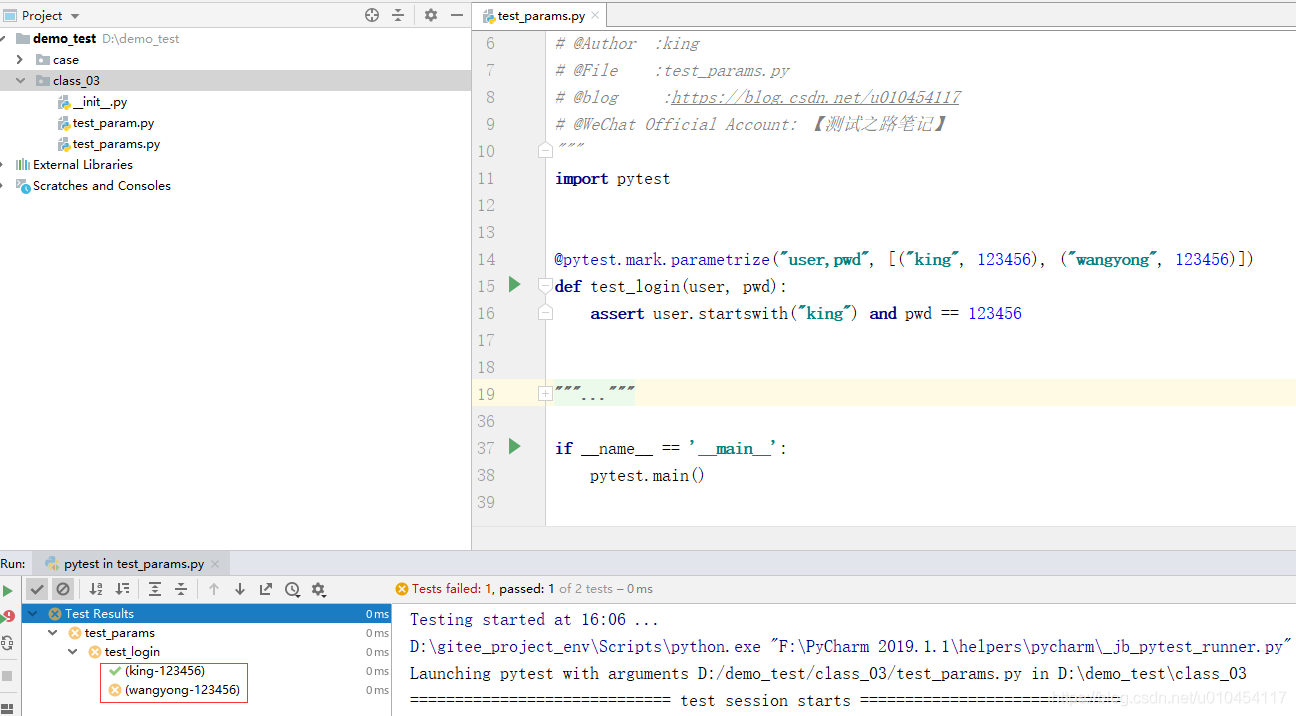Screen dimensions: 1296x716
Task: Open test_param.py in project tree
Action: [x=113, y=123]
